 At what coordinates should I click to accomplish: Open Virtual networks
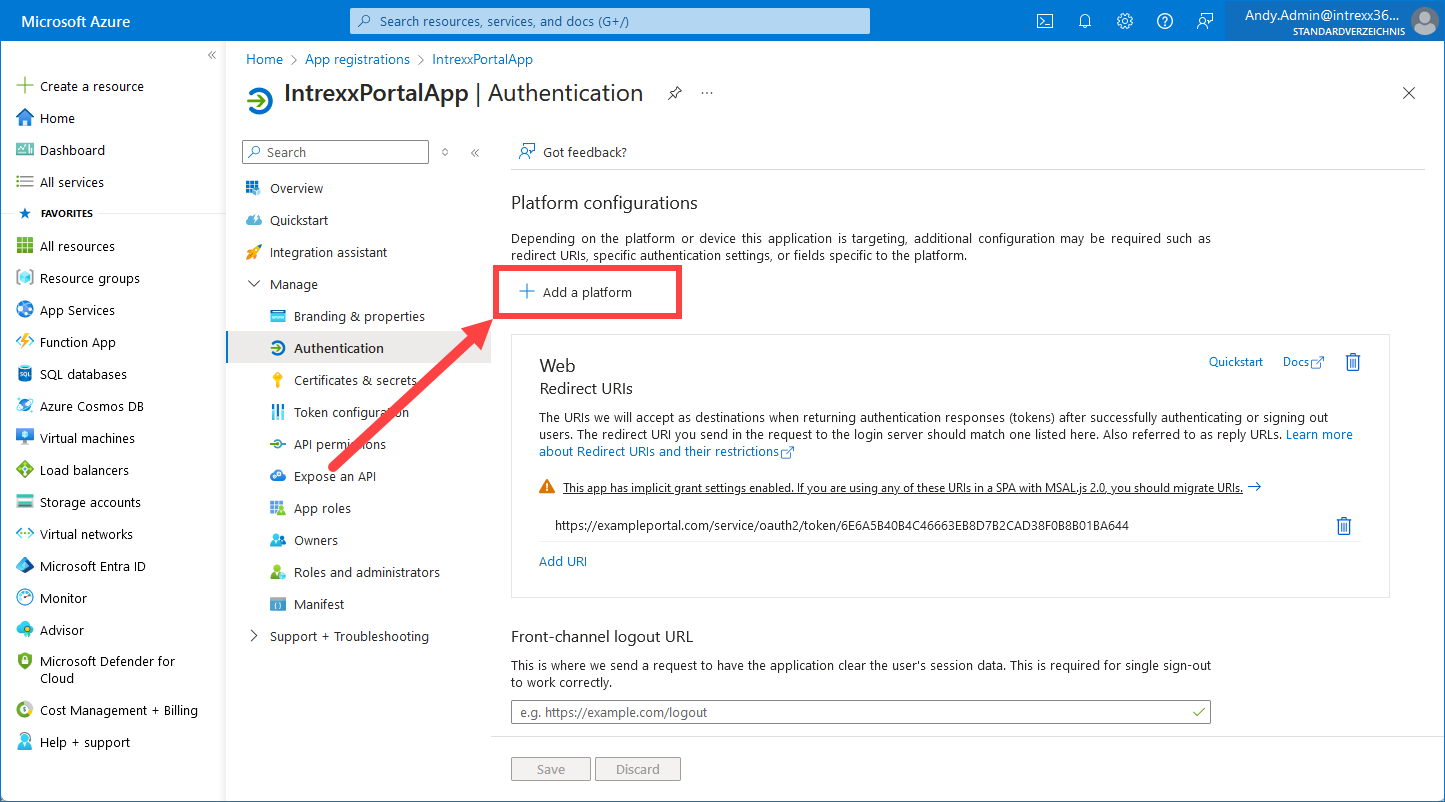(75, 534)
